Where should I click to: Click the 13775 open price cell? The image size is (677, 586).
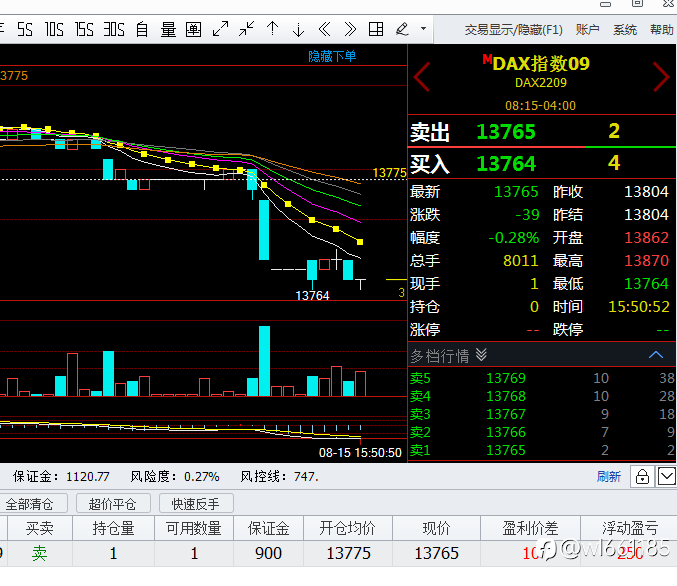coord(348,553)
